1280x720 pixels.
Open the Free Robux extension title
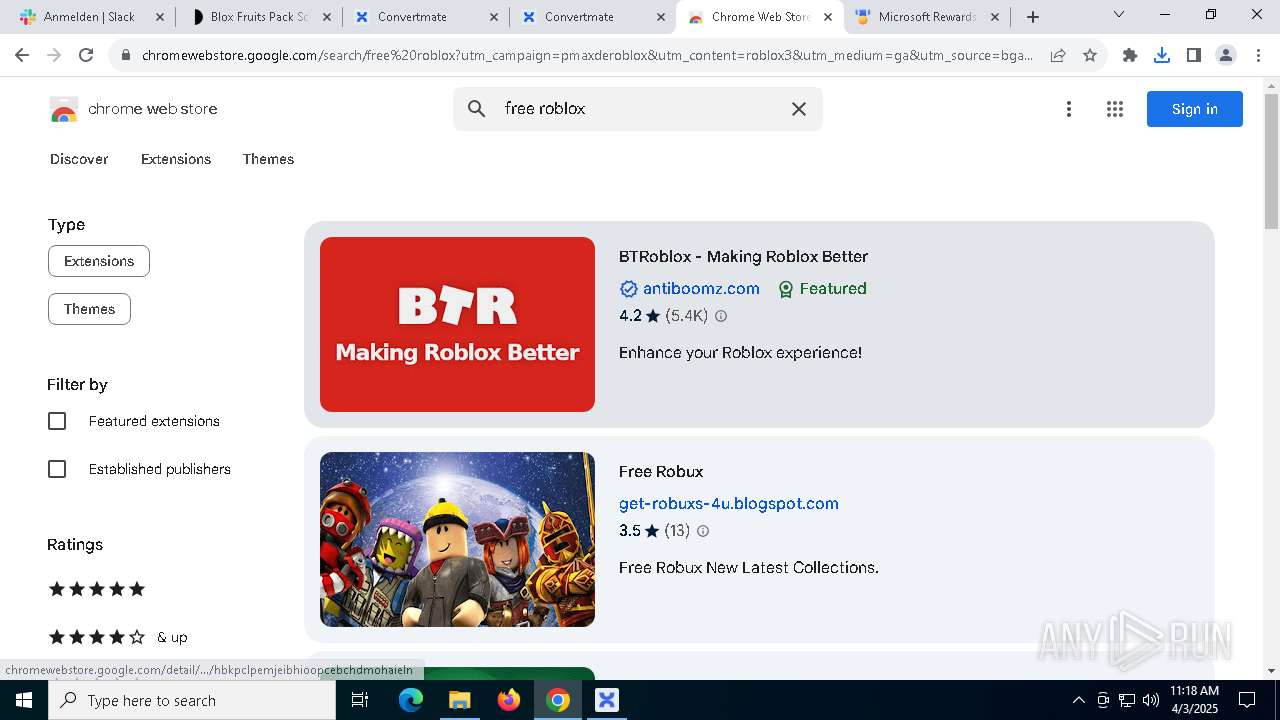click(x=661, y=472)
